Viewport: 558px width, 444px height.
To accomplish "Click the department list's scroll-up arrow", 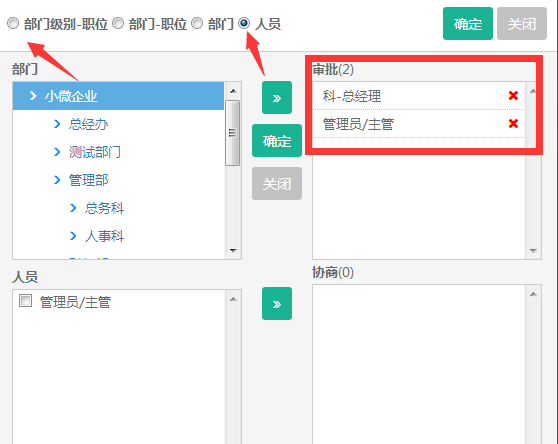I will point(233,91).
